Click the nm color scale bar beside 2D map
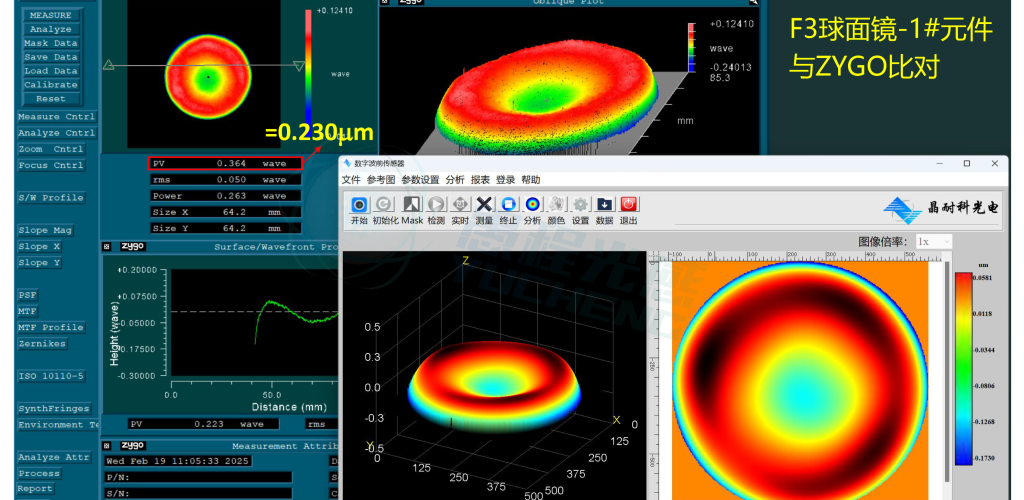This screenshot has width=1024, height=500. point(963,368)
